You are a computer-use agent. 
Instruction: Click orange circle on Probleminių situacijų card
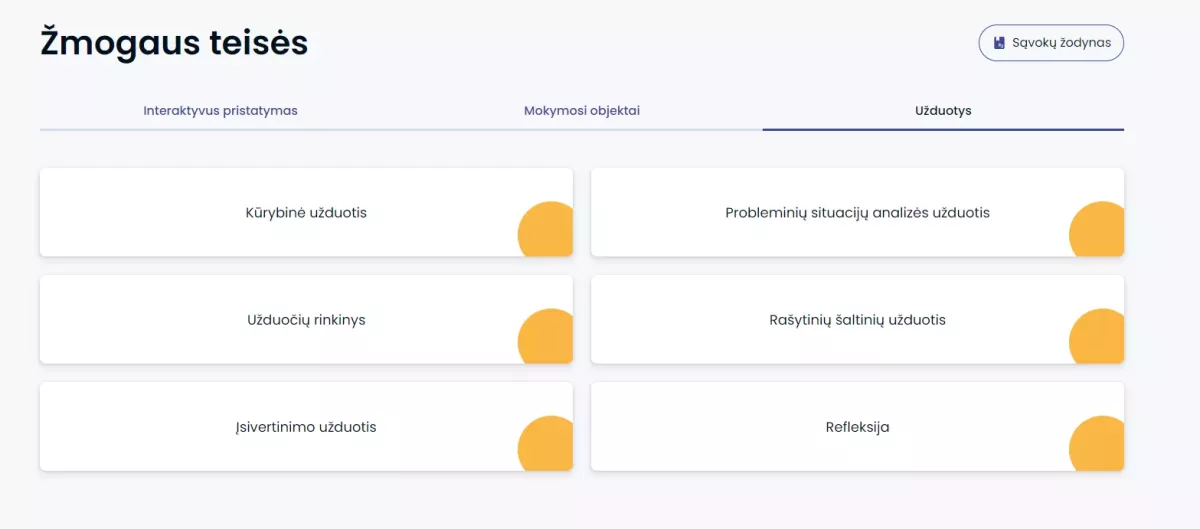coord(1099,230)
